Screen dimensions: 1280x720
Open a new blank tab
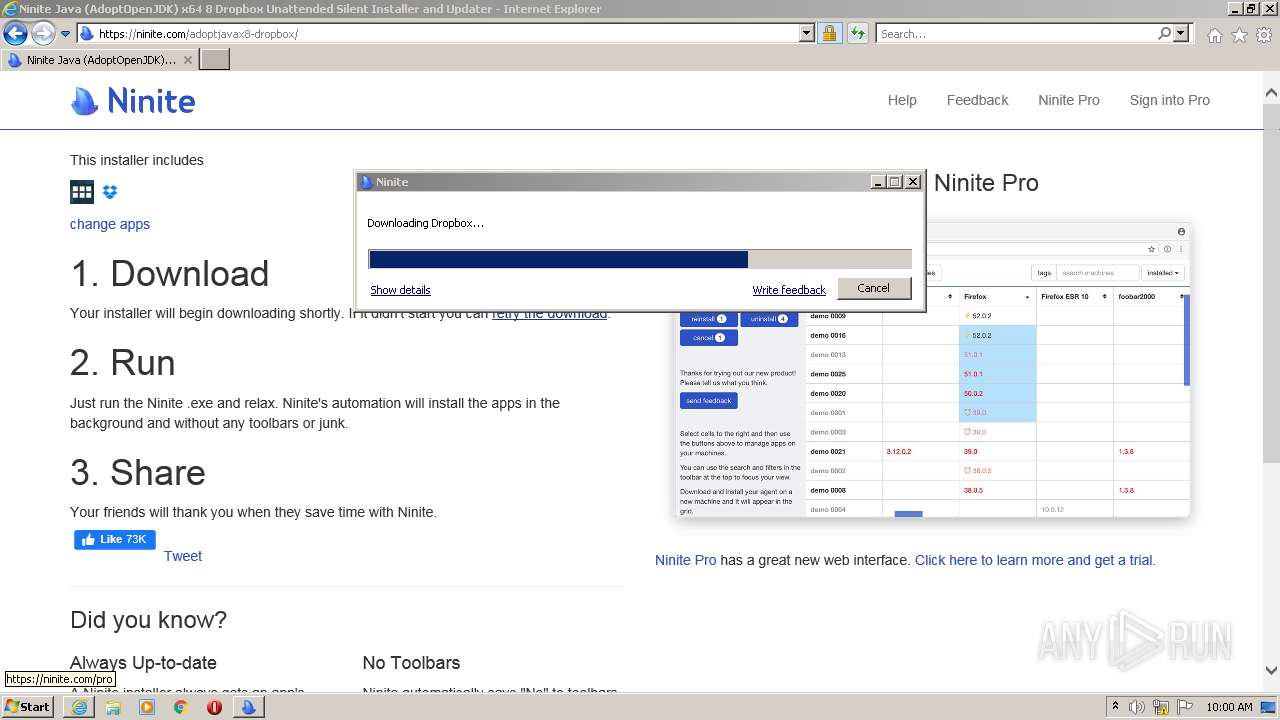(x=215, y=60)
